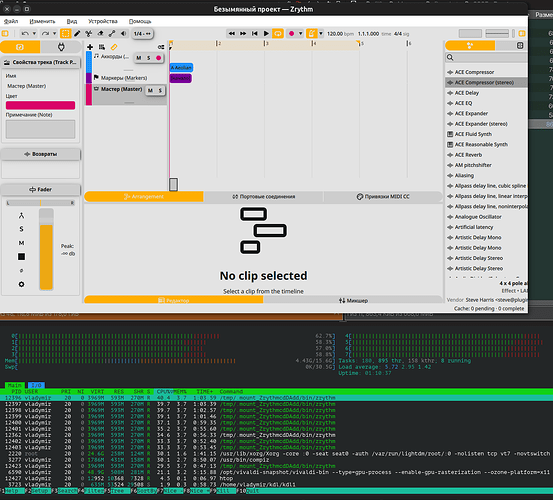This screenshot has height=500, width=553.
Task: Switch to Портовые соединения tab
Action: pyautogui.click(x=263, y=196)
